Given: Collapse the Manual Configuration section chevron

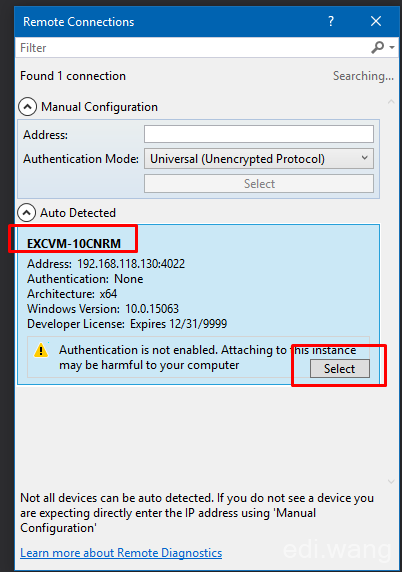Looking at the screenshot, I should pos(27,107).
